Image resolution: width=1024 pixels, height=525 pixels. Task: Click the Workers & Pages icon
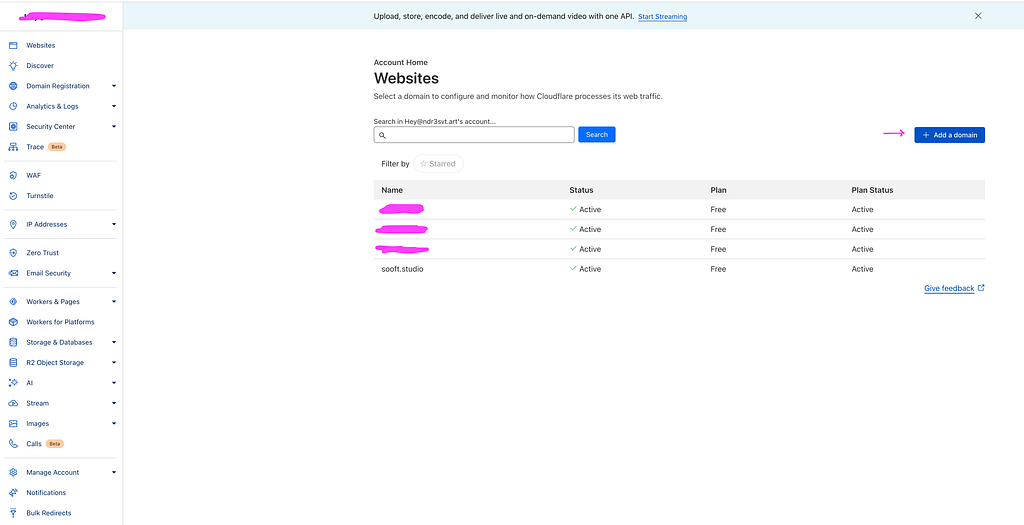[x=13, y=302]
